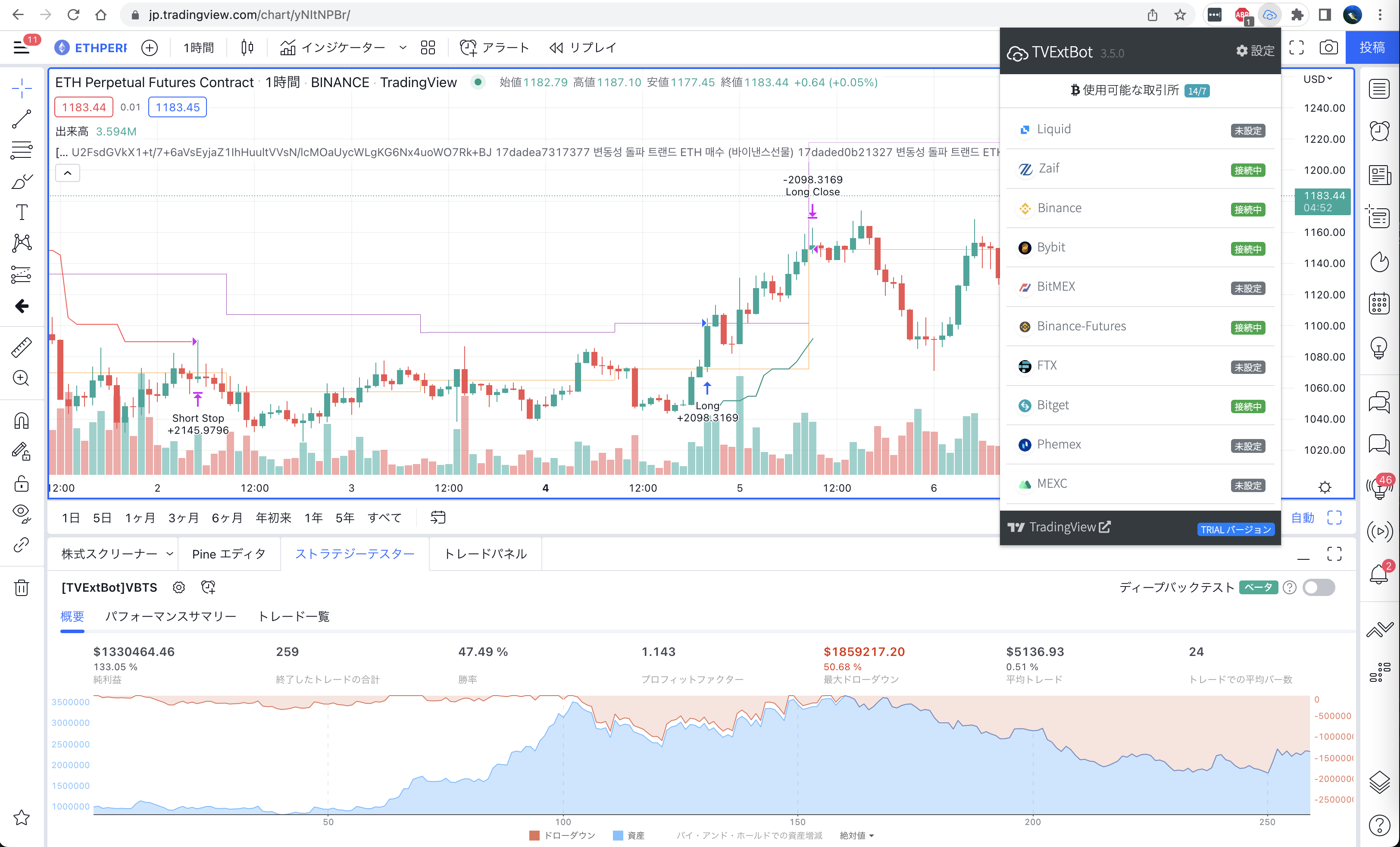Open the 1時間 interval selector

199,48
